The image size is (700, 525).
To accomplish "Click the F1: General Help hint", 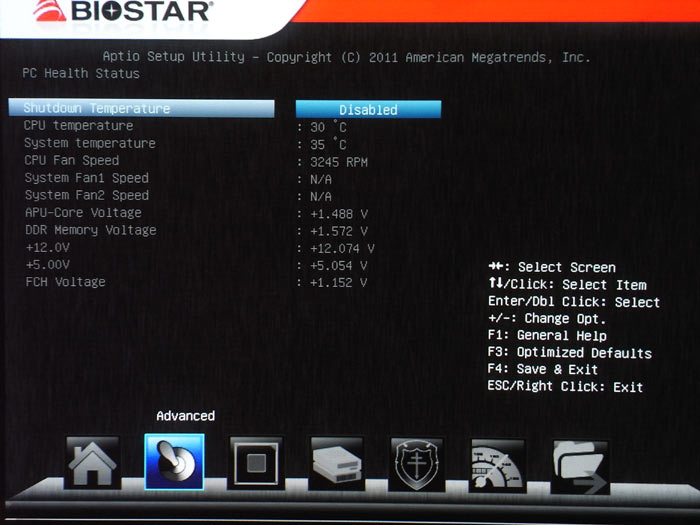I will click(x=547, y=335).
